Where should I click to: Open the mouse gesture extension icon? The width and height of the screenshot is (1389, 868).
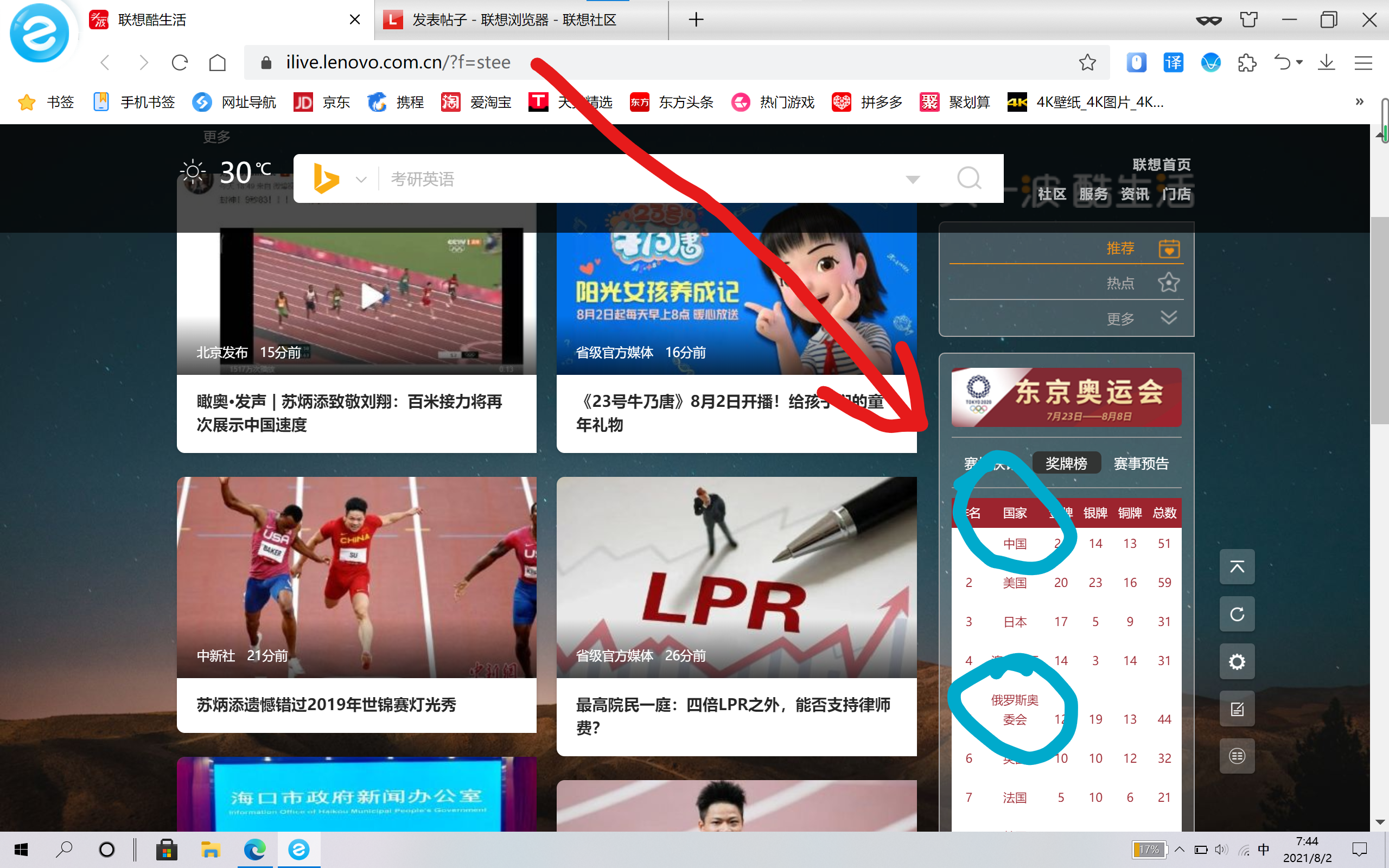tap(1137, 62)
